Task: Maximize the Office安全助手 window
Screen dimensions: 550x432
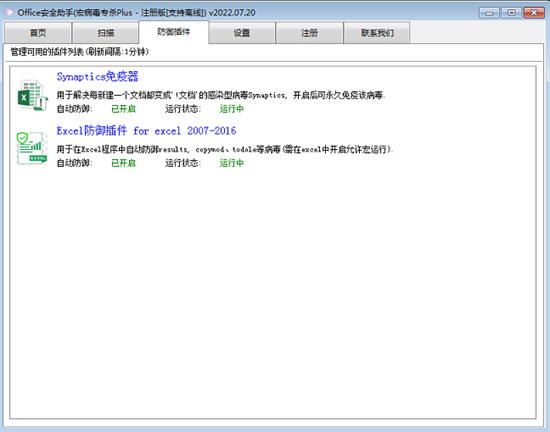Action: pos(511,13)
